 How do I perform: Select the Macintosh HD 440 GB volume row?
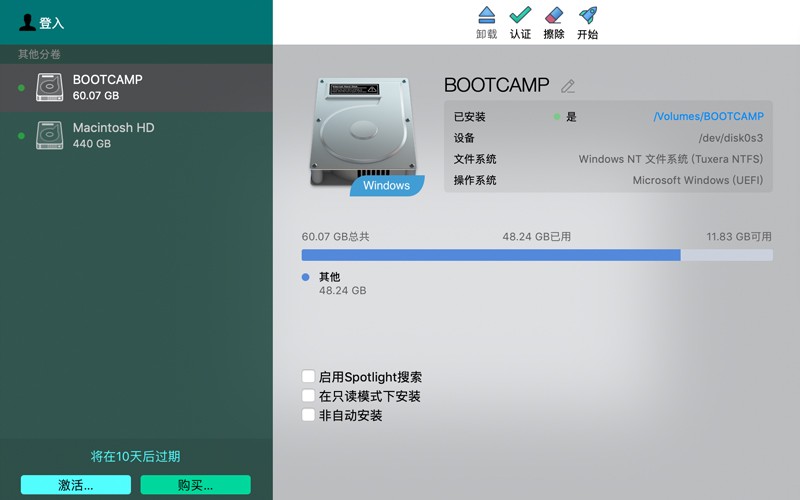(136, 135)
